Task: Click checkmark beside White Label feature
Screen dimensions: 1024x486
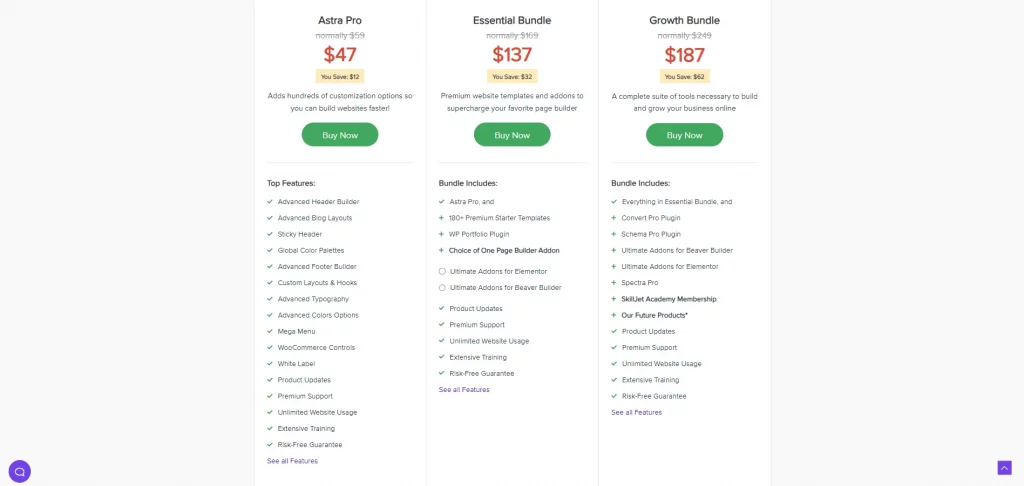Action: pyautogui.click(x=270, y=364)
